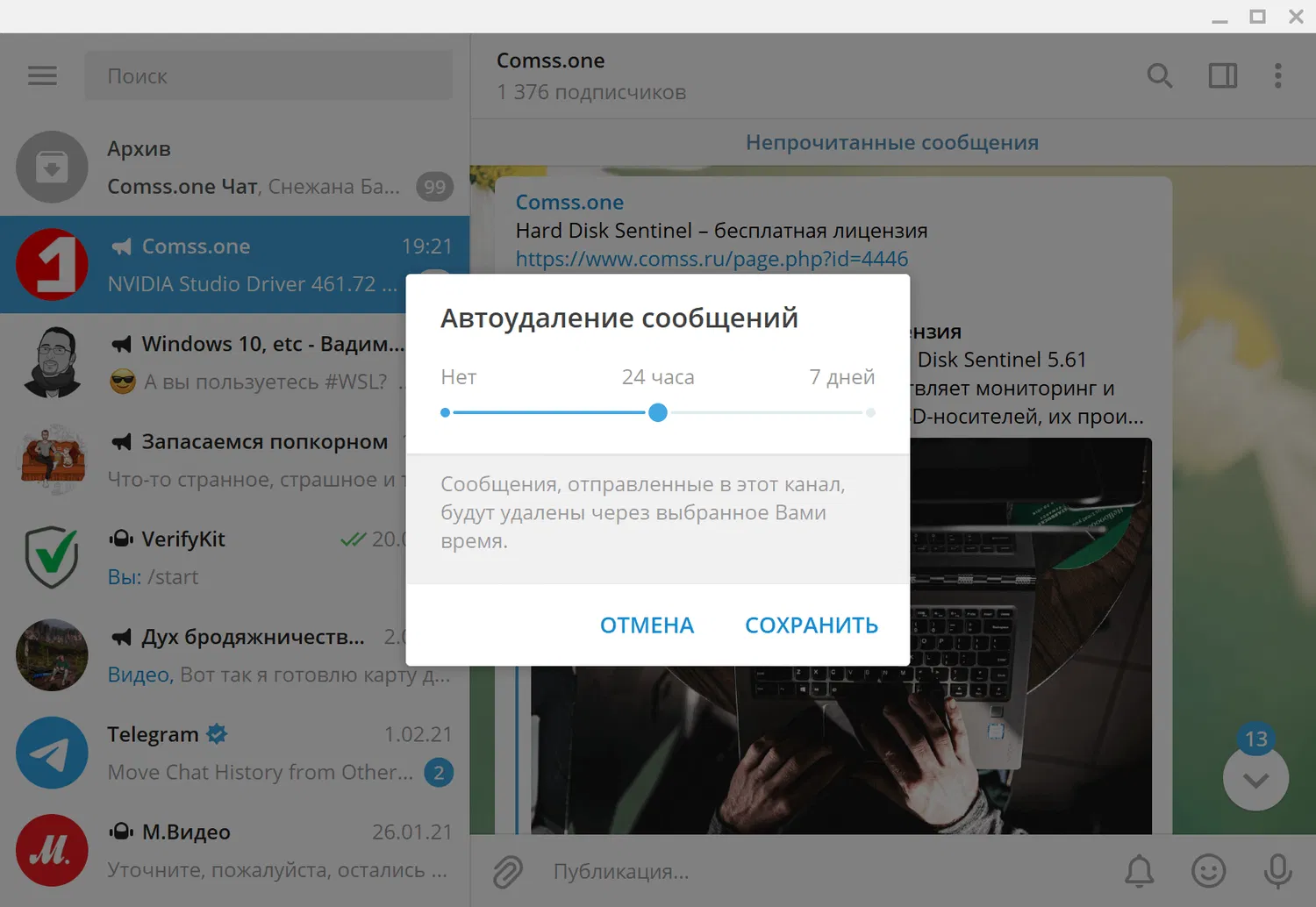Click the 7 дней label above slider

point(842,377)
